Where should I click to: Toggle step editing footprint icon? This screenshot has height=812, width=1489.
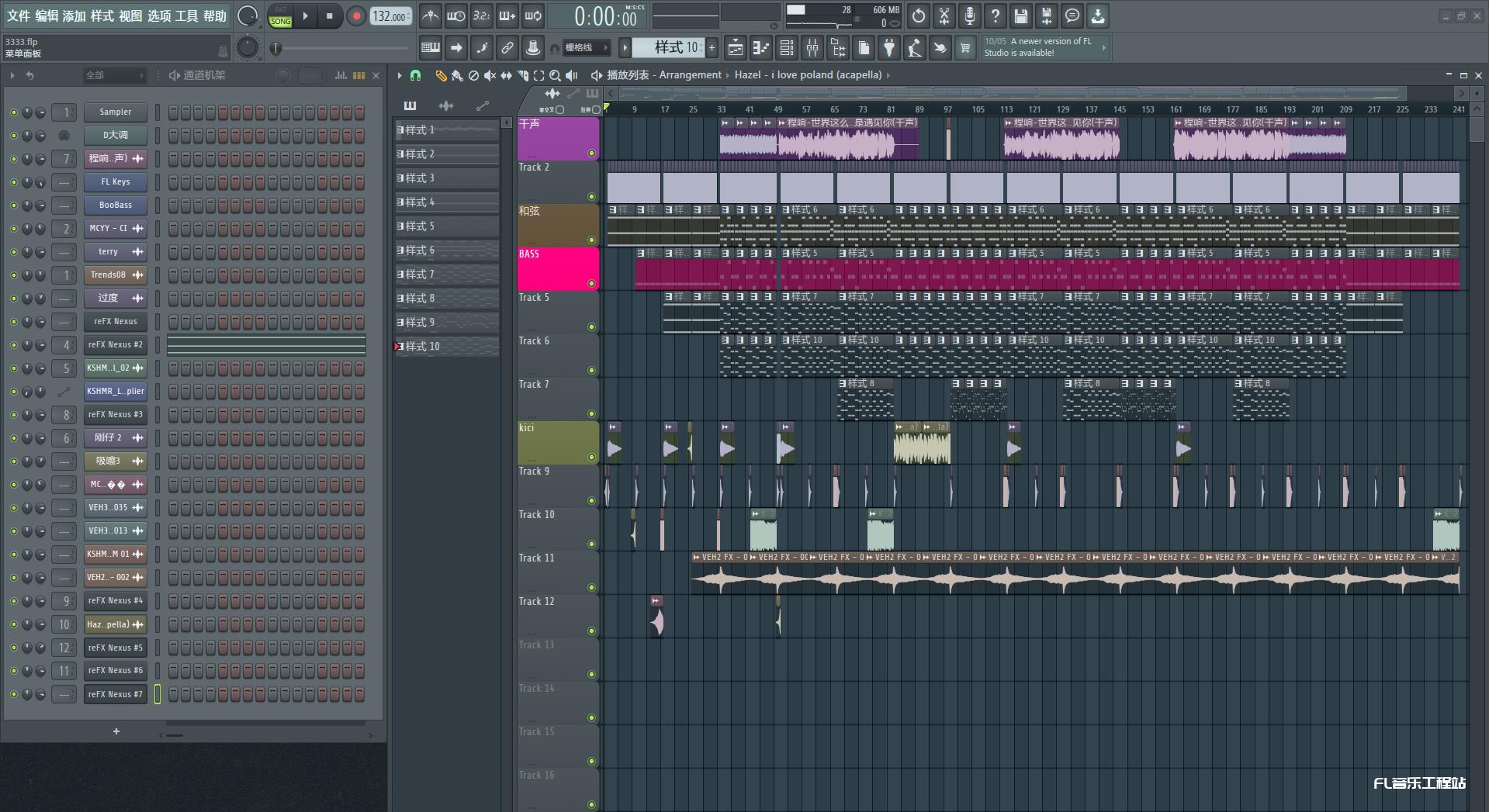(482, 48)
